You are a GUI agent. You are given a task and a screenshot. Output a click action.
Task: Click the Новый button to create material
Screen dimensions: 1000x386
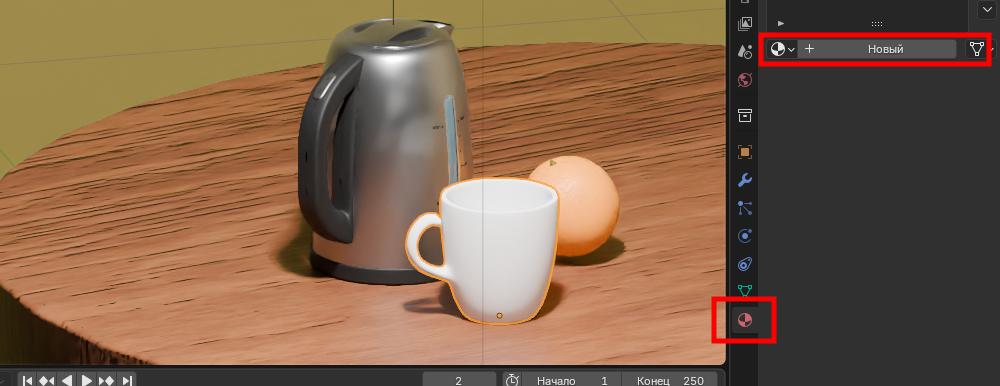click(878, 48)
